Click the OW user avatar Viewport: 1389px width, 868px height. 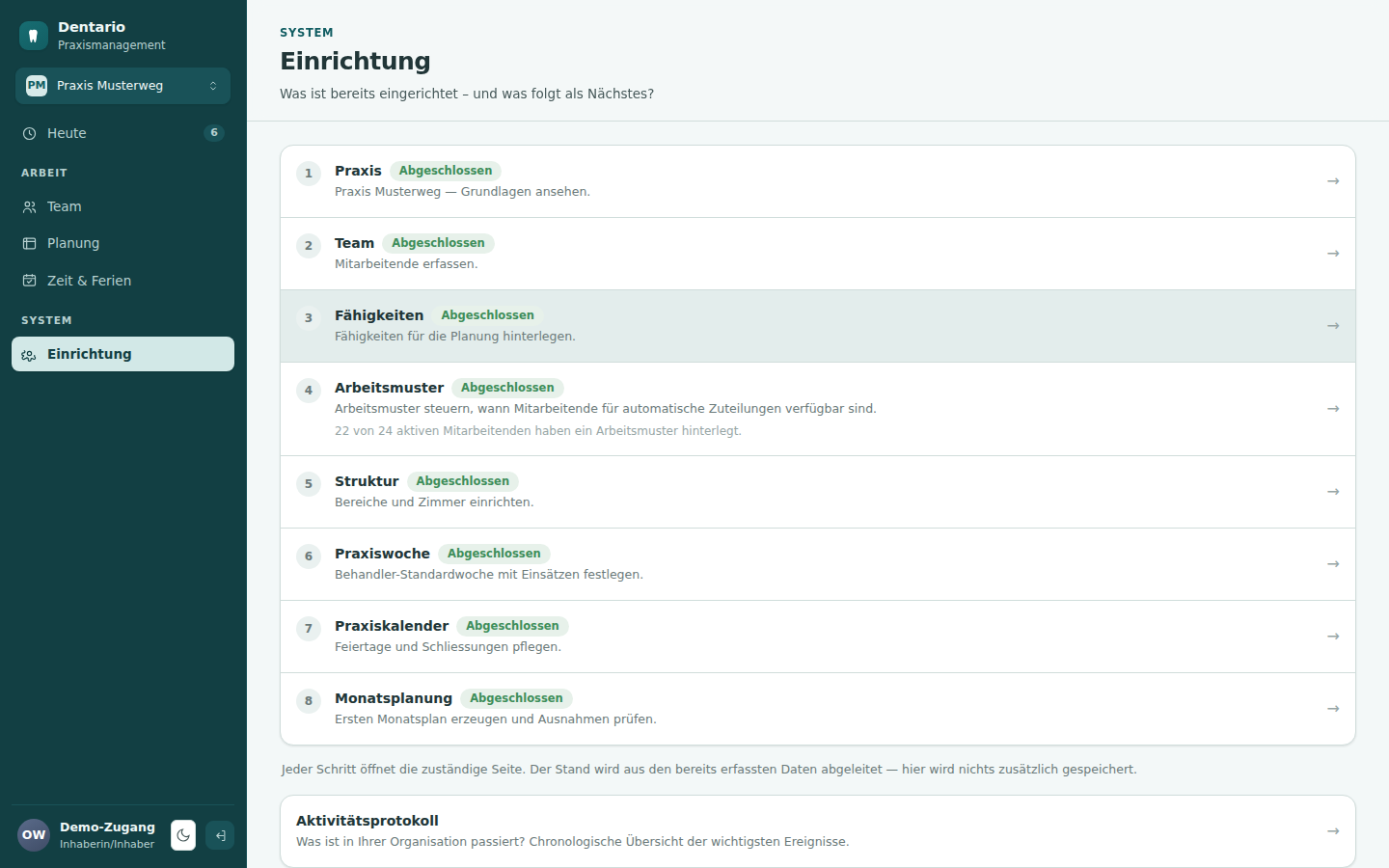click(34, 835)
